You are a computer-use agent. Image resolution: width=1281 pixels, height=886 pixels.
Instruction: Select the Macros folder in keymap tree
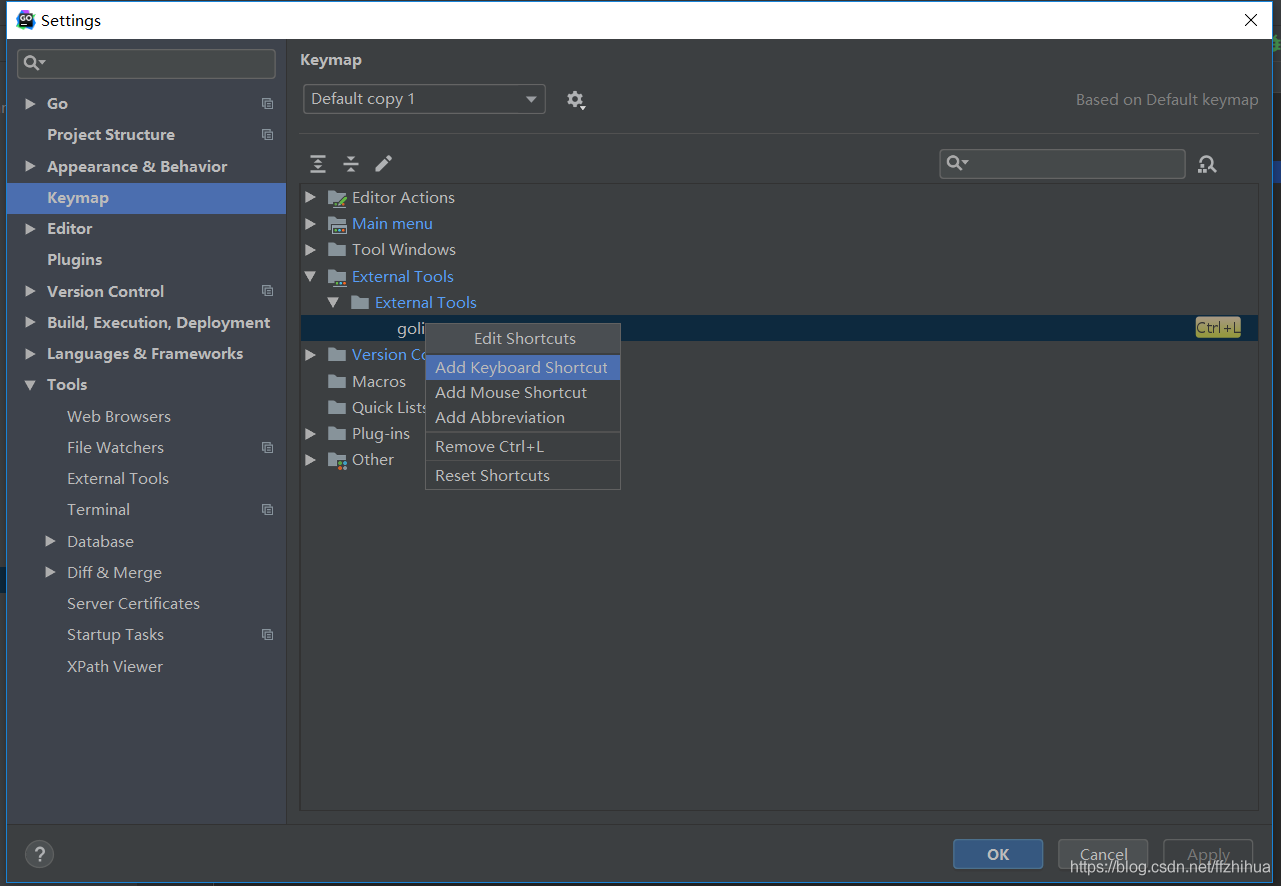378,382
